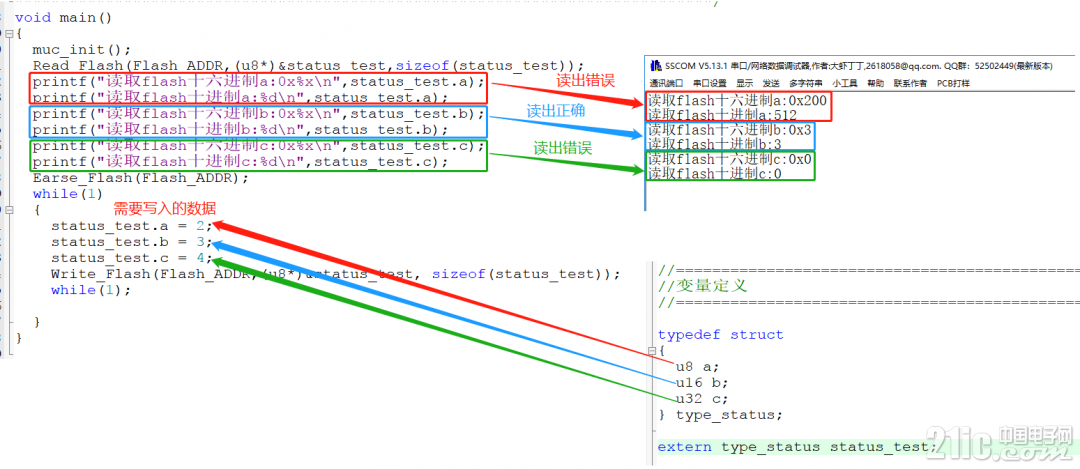The image size is (1080, 469).
Task: Click the '//变量定义' comment line
Action: [x=702, y=286]
